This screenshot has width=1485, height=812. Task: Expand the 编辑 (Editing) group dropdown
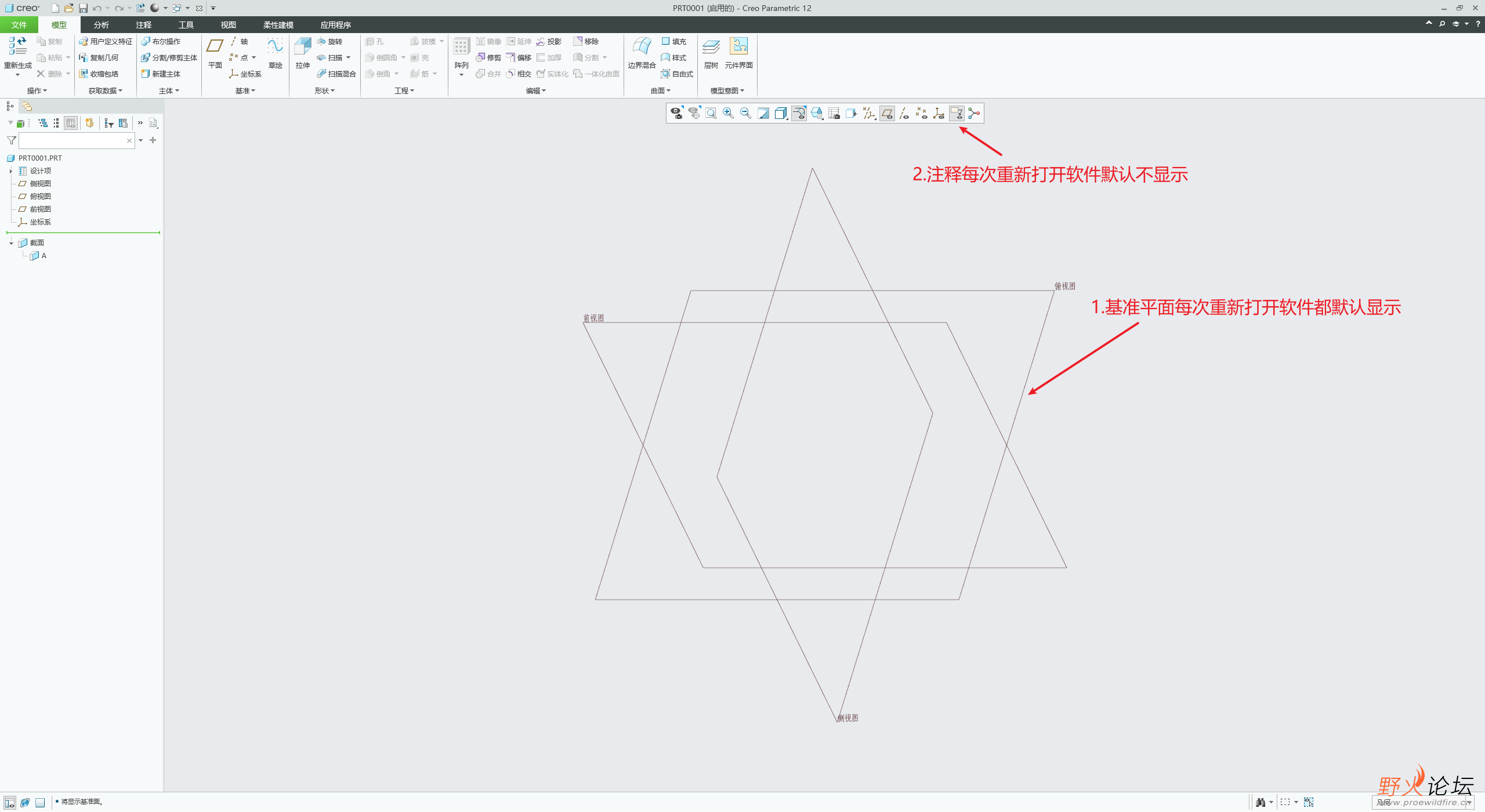[x=536, y=91]
